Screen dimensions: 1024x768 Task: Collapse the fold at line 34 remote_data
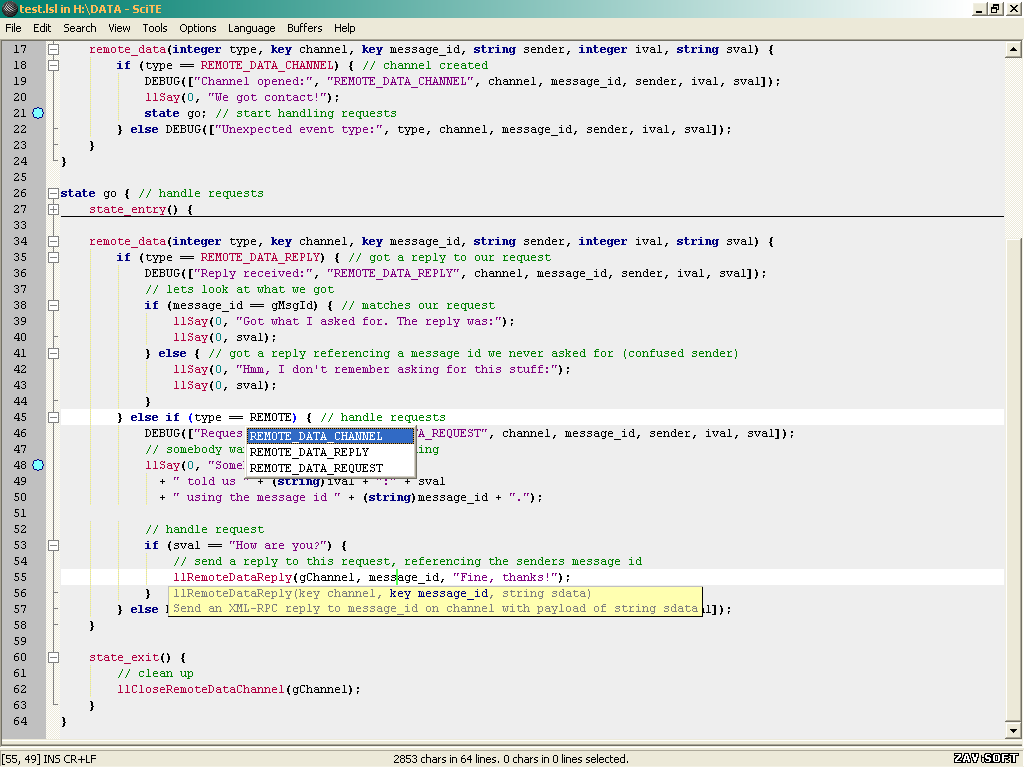click(x=54, y=241)
